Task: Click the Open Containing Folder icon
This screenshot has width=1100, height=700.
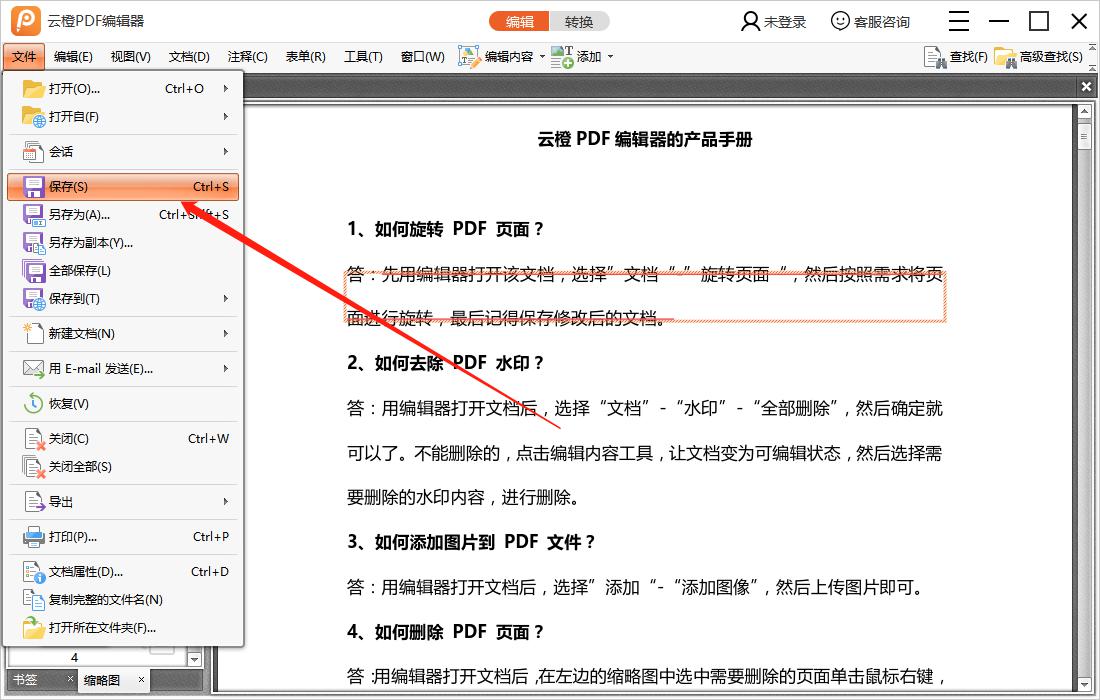Action: click(x=33, y=628)
